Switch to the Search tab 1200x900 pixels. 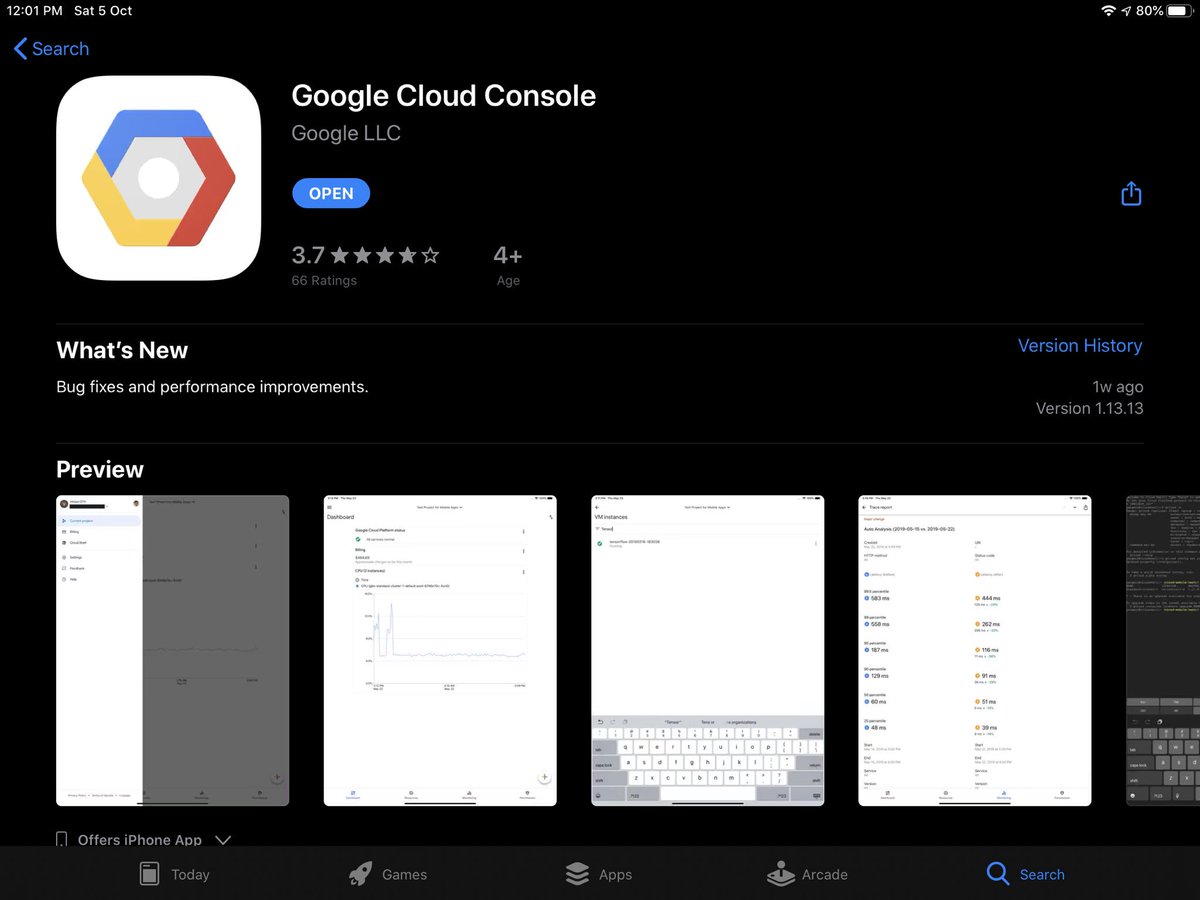(x=1025, y=874)
